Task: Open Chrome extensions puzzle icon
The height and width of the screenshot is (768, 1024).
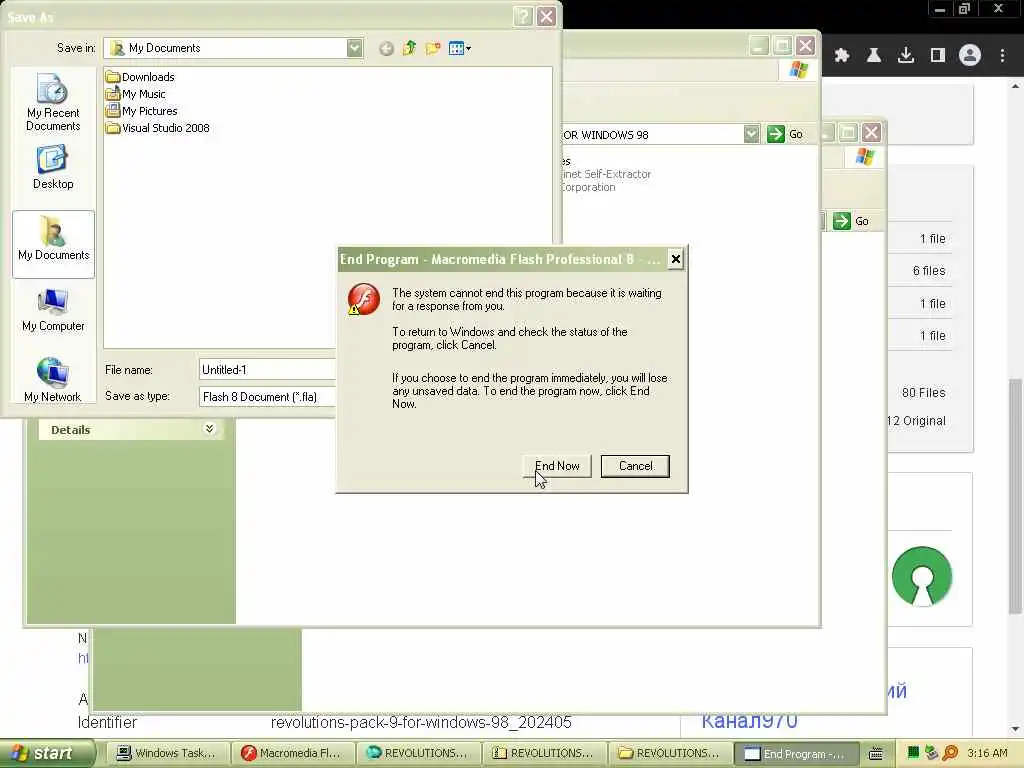Action: (x=842, y=56)
